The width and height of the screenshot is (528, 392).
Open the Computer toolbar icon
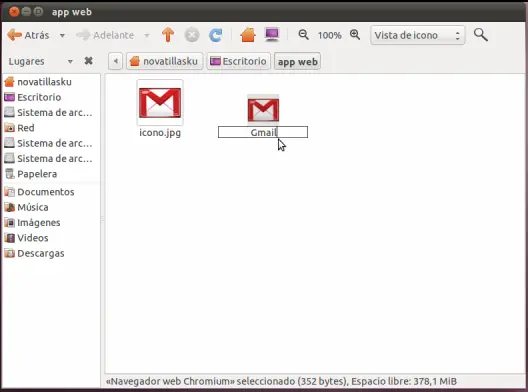272,35
